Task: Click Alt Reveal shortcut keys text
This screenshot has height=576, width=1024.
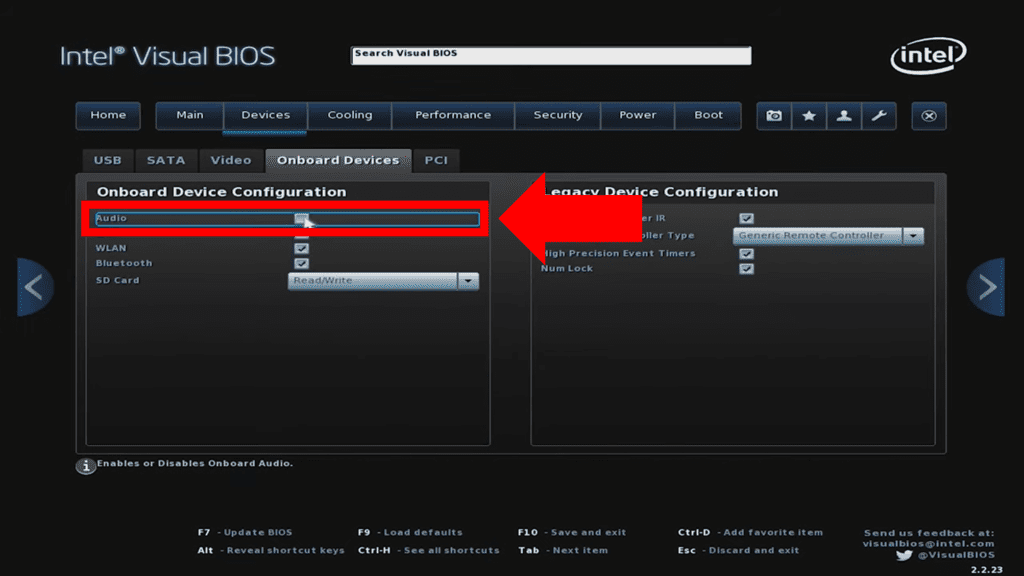Action: coord(271,551)
